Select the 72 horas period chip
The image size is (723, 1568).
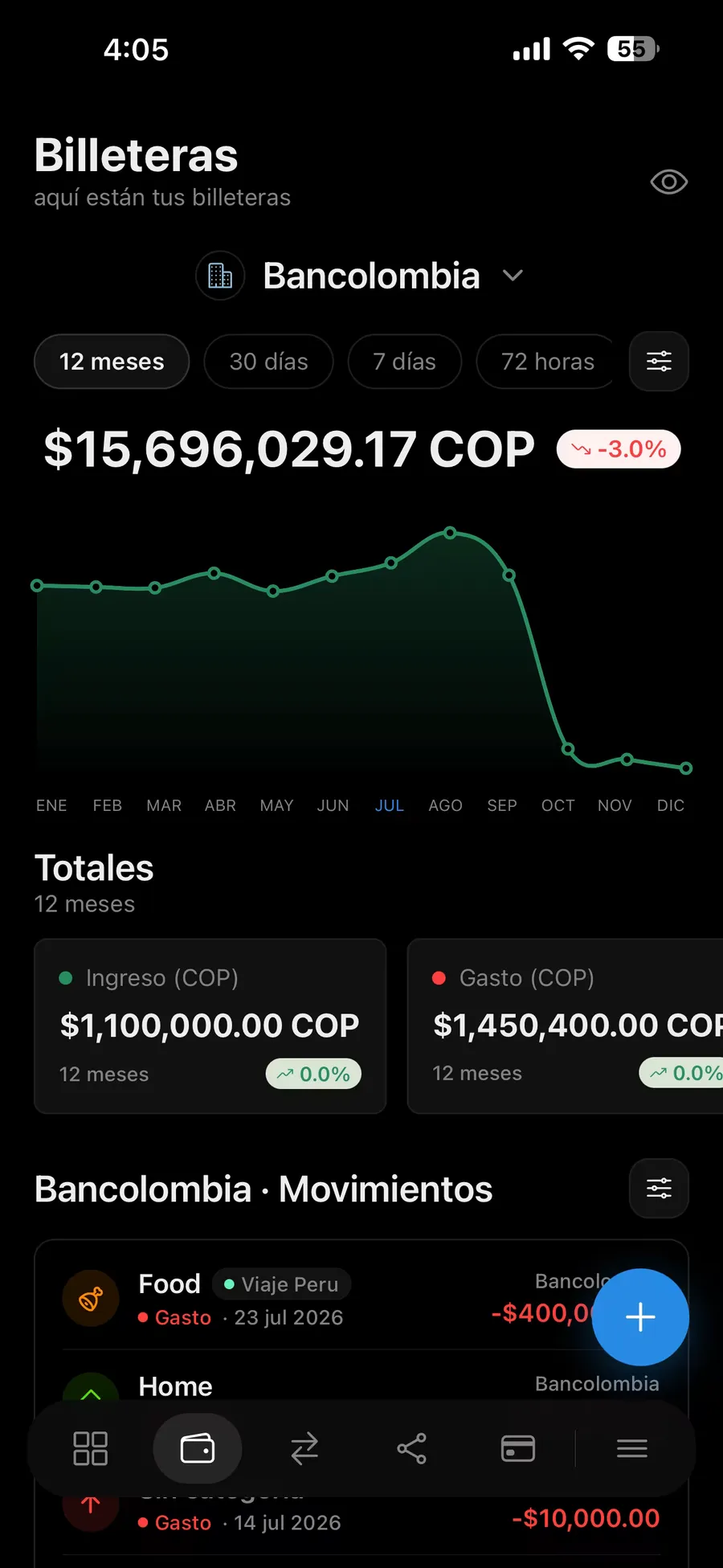pyautogui.click(x=546, y=362)
